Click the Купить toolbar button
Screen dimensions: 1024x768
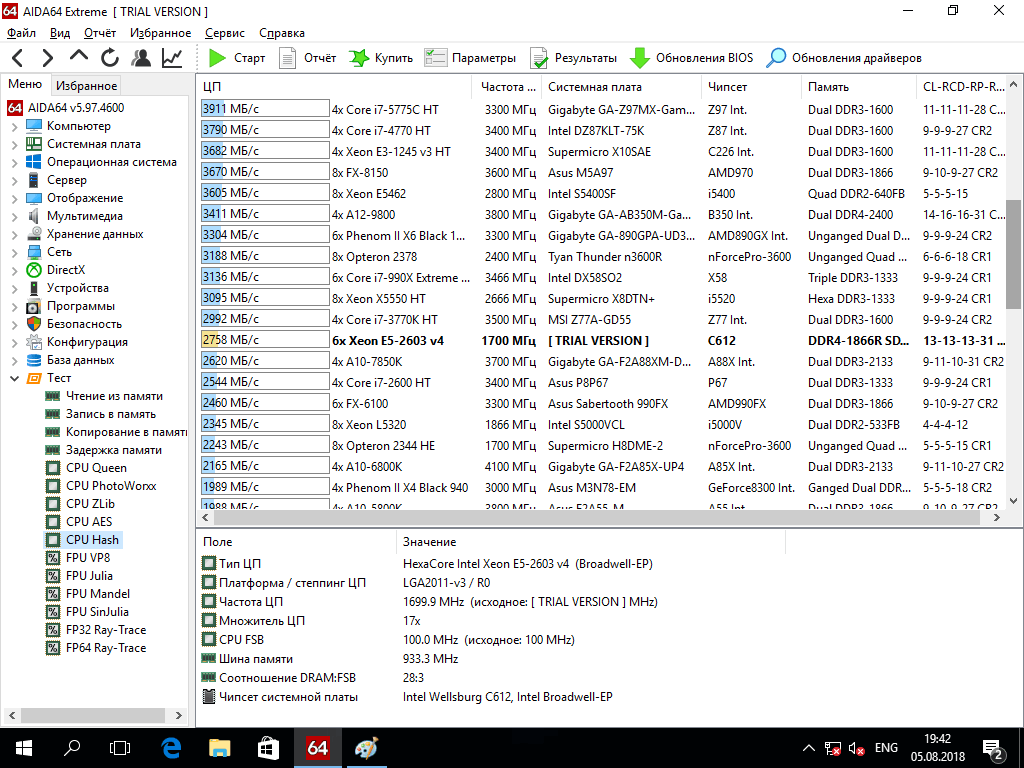tap(381, 58)
